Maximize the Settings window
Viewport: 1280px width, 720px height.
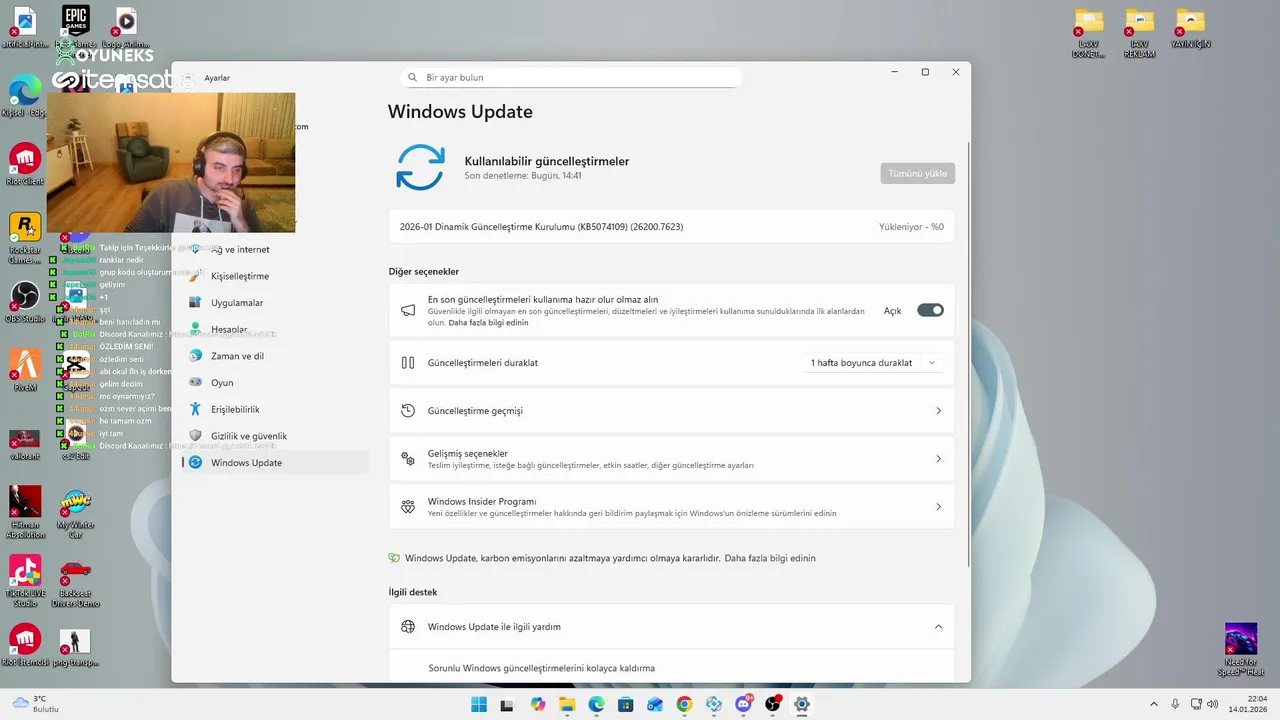click(x=925, y=72)
